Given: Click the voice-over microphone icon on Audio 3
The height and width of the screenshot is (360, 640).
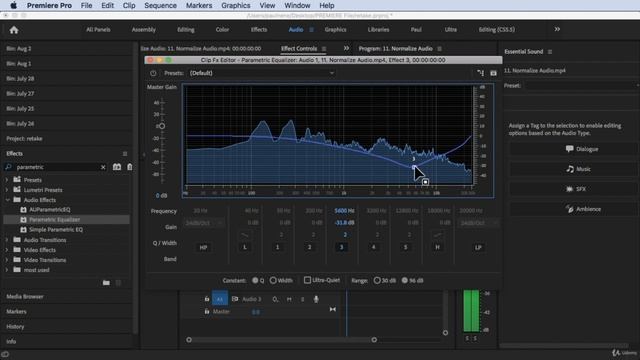Looking at the screenshot, I should coord(316,299).
